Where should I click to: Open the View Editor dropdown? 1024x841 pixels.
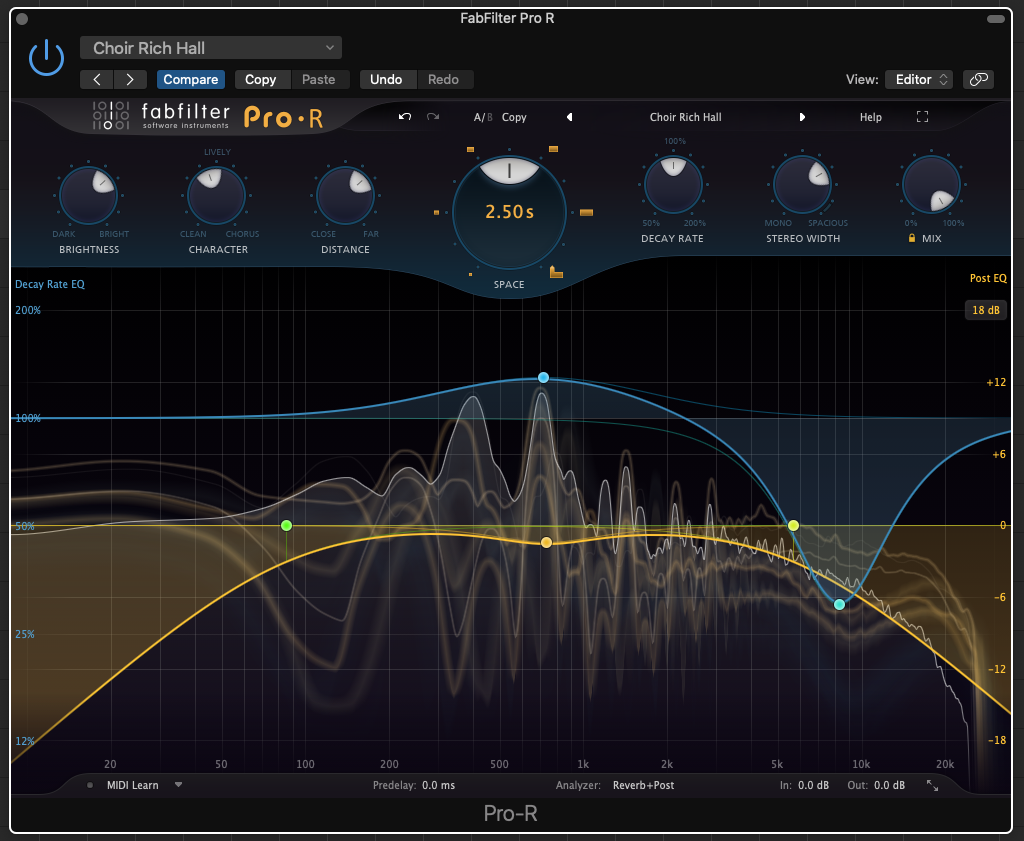pyautogui.click(x=920, y=80)
